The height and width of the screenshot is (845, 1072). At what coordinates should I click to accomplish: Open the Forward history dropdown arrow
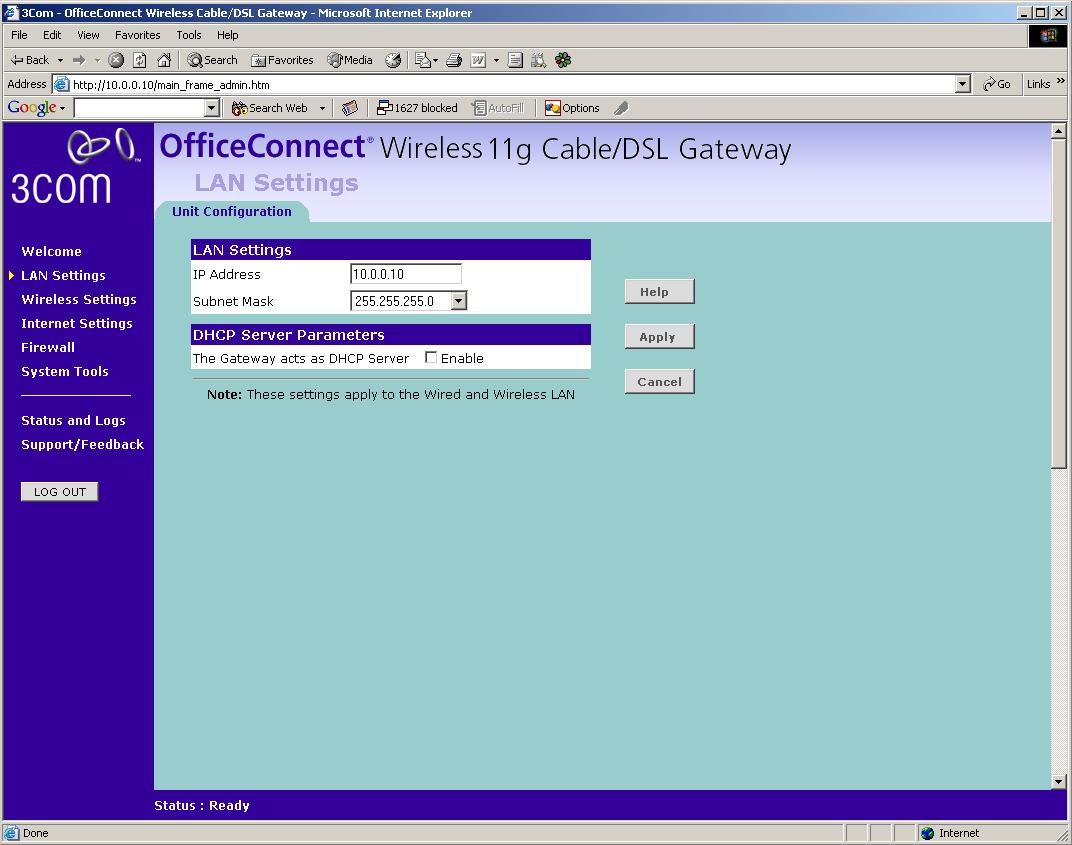[97, 60]
